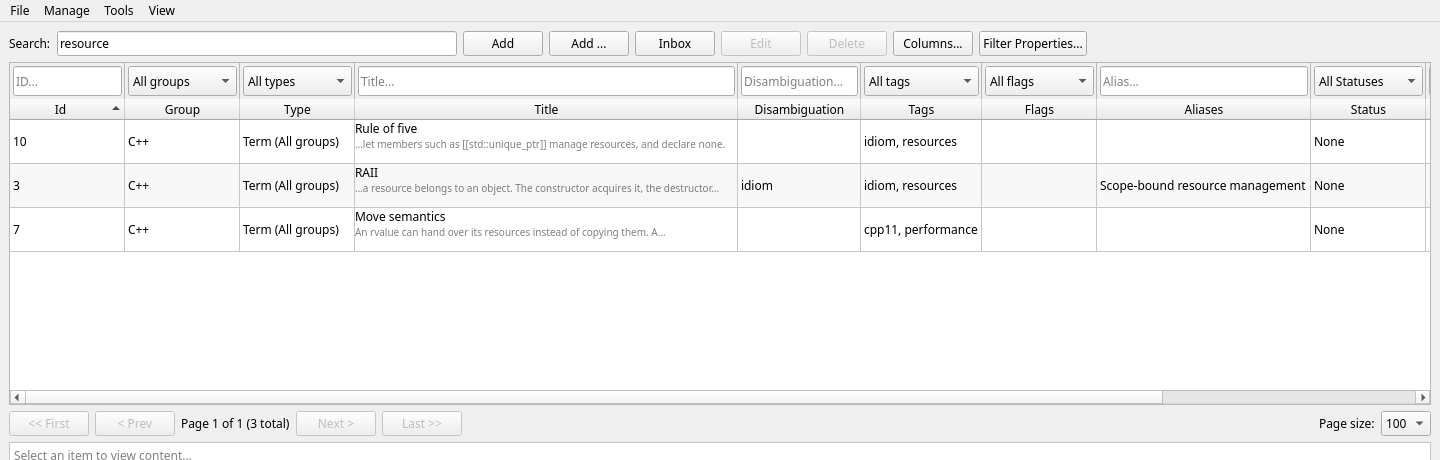The width and height of the screenshot is (1440, 460).
Task: Click the horizontal scrollbar right arrow
Action: pyautogui.click(x=1423, y=397)
